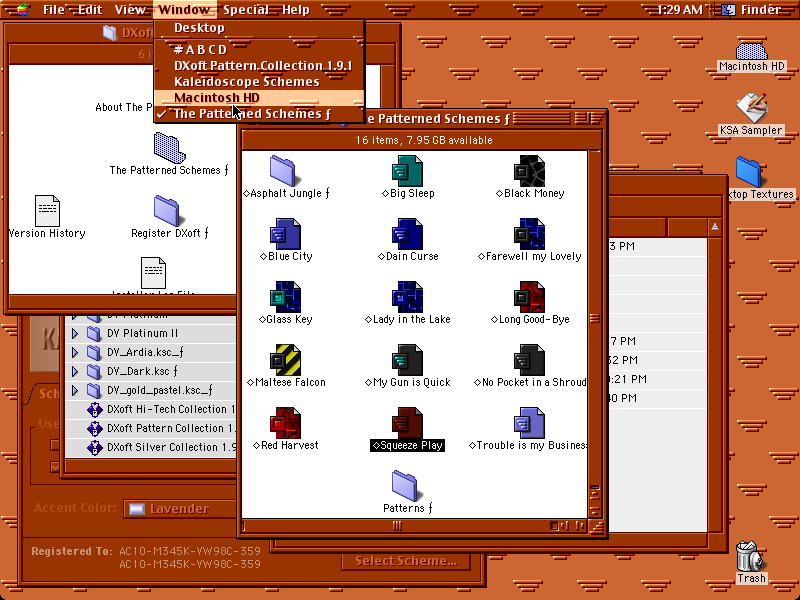Select the Red Harvest scheme icon
Image resolution: width=800 pixels, height=600 pixels.
coord(285,423)
